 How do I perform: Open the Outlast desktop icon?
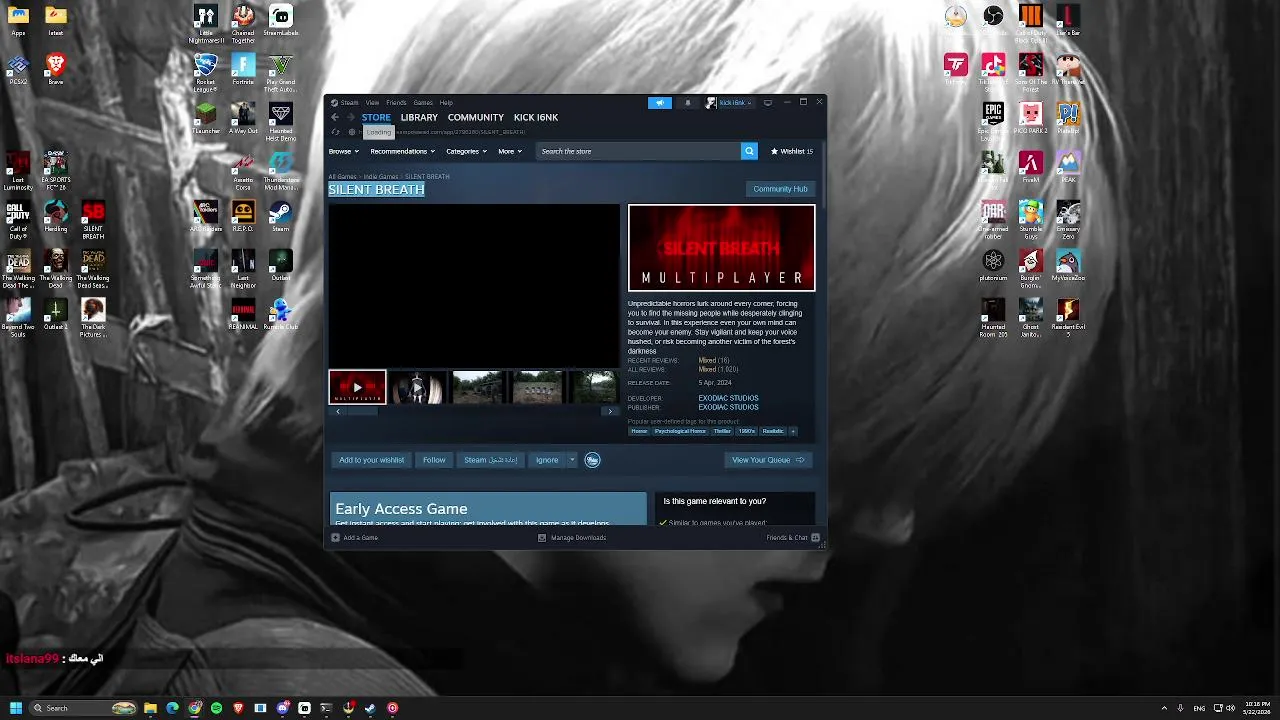[x=281, y=266]
